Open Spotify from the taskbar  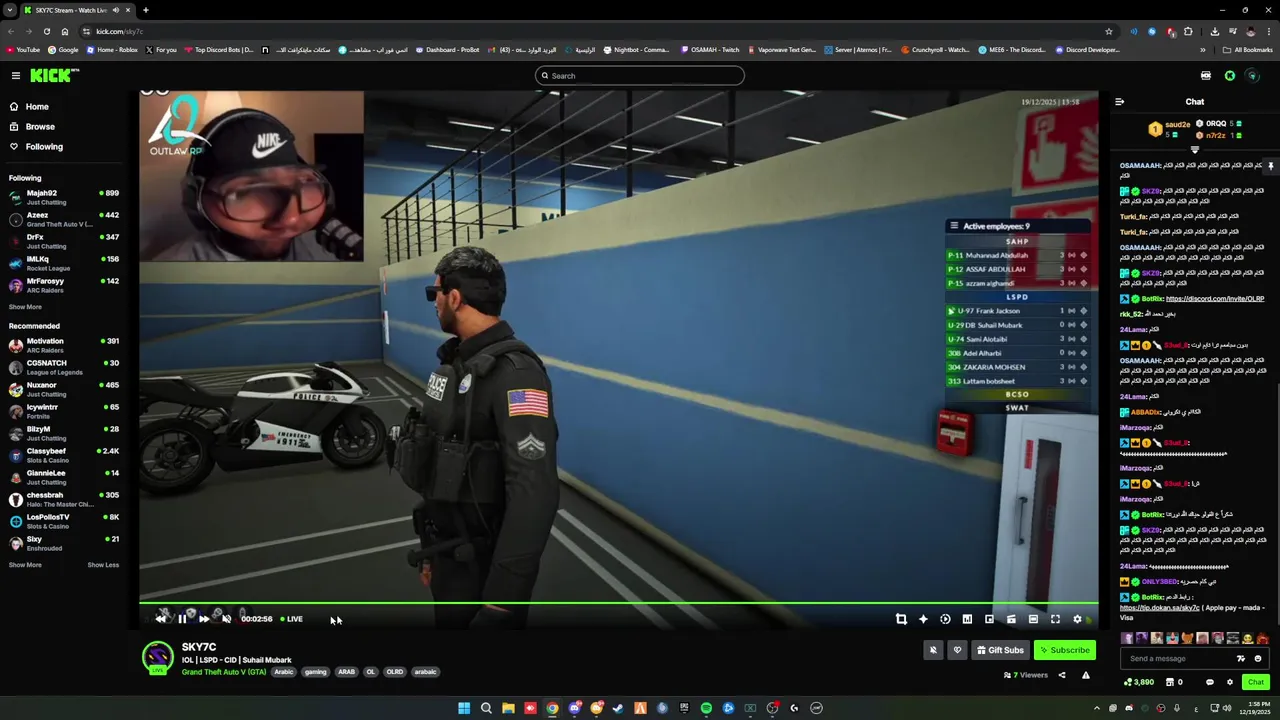click(x=706, y=708)
